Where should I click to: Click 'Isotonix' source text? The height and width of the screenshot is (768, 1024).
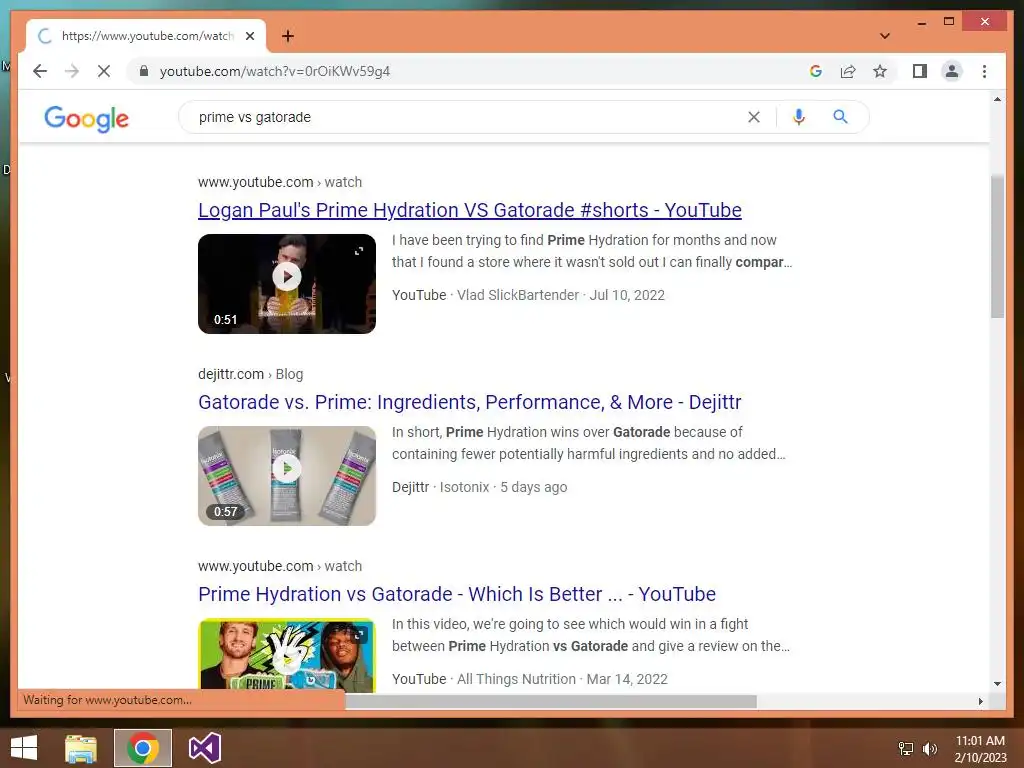pos(464,487)
